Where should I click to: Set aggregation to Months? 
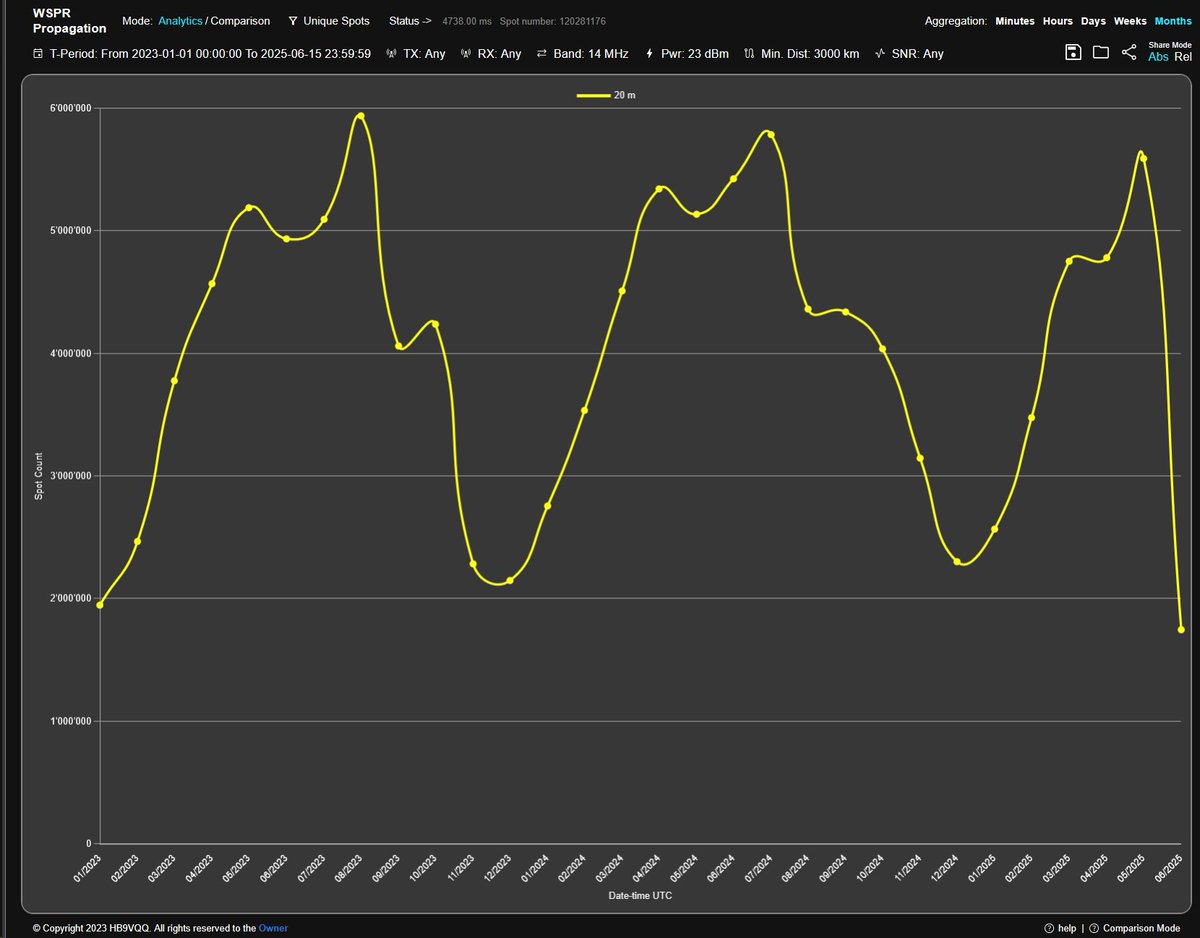(1173, 21)
